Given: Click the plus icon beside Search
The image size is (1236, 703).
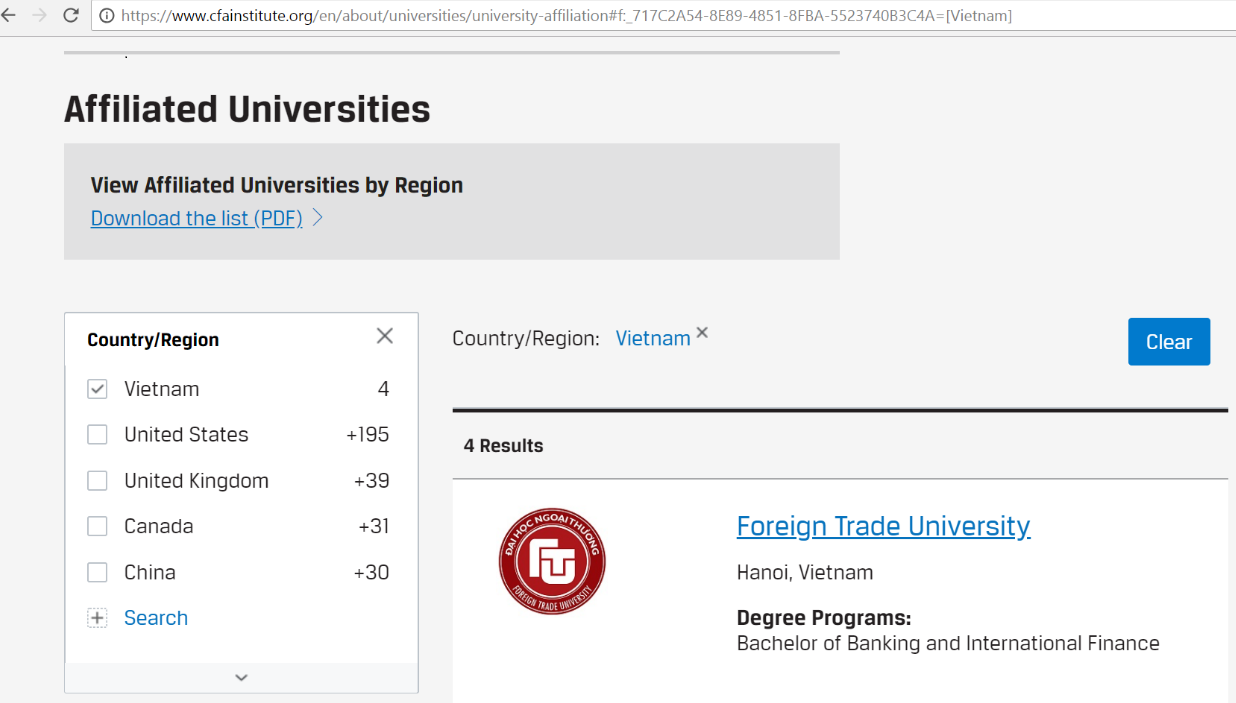Looking at the screenshot, I should tap(97, 618).
